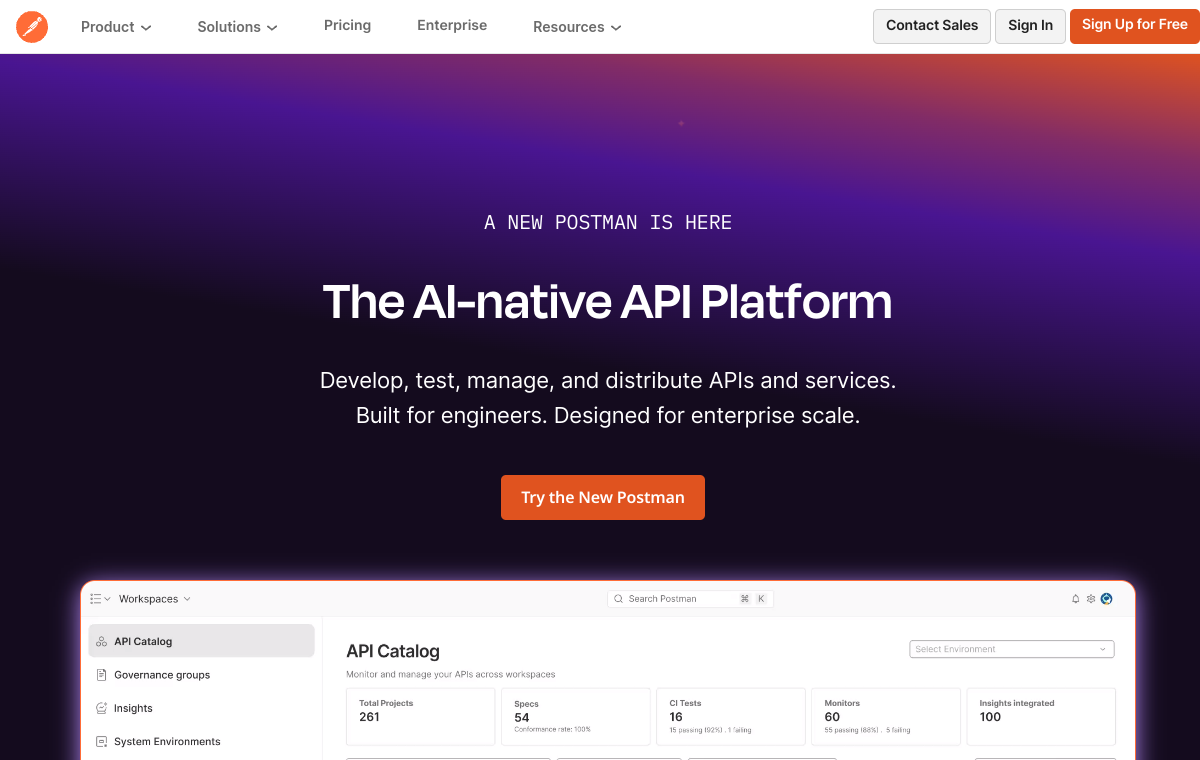The height and width of the screenshot is (760, 1200).
Task: Click the Insights sidebar icon
Action: (101, 708)
